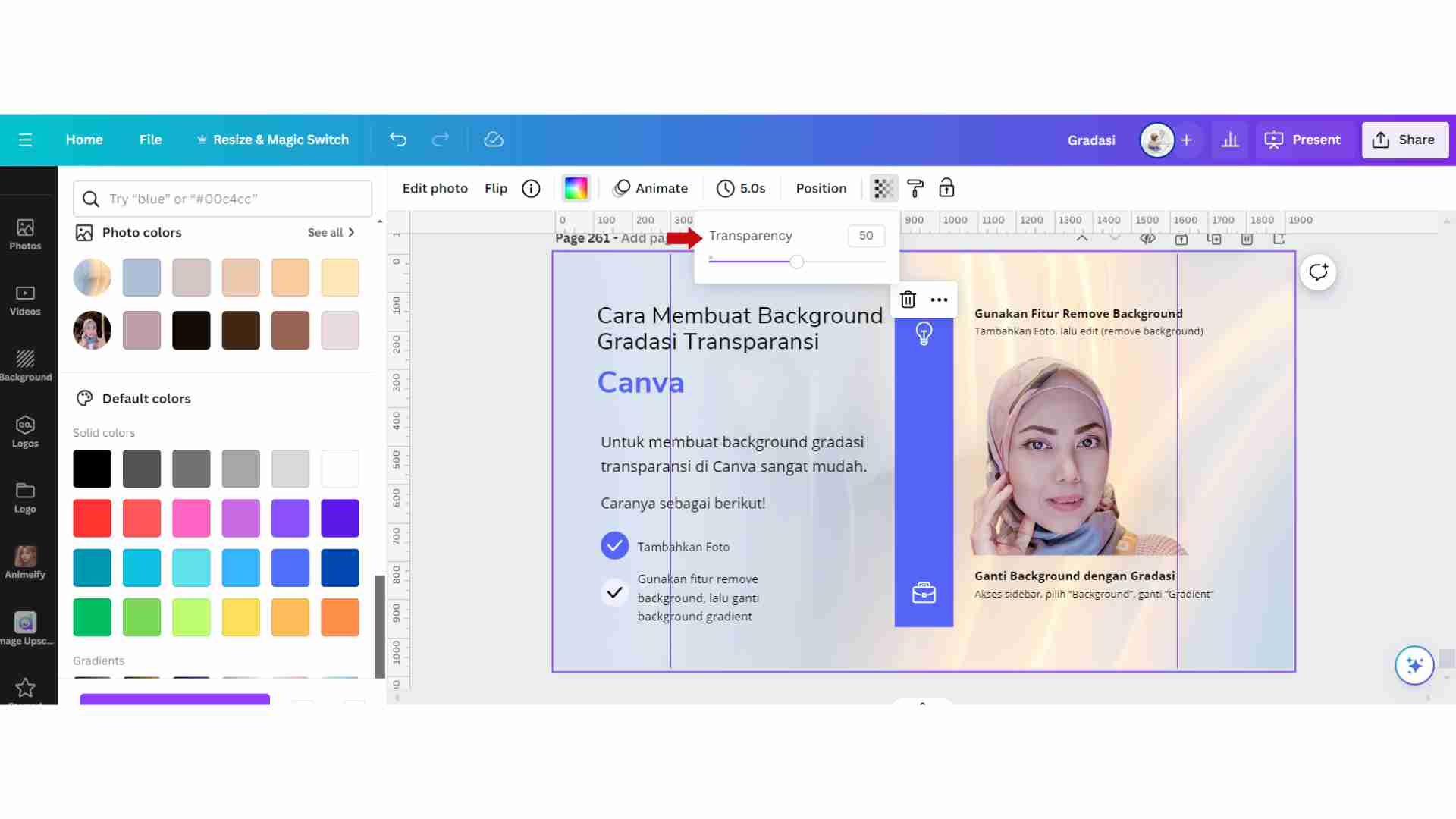Adjust the Transparency slider handle
Viewport: 1456px width, 819px height.
tap(796, 262)
